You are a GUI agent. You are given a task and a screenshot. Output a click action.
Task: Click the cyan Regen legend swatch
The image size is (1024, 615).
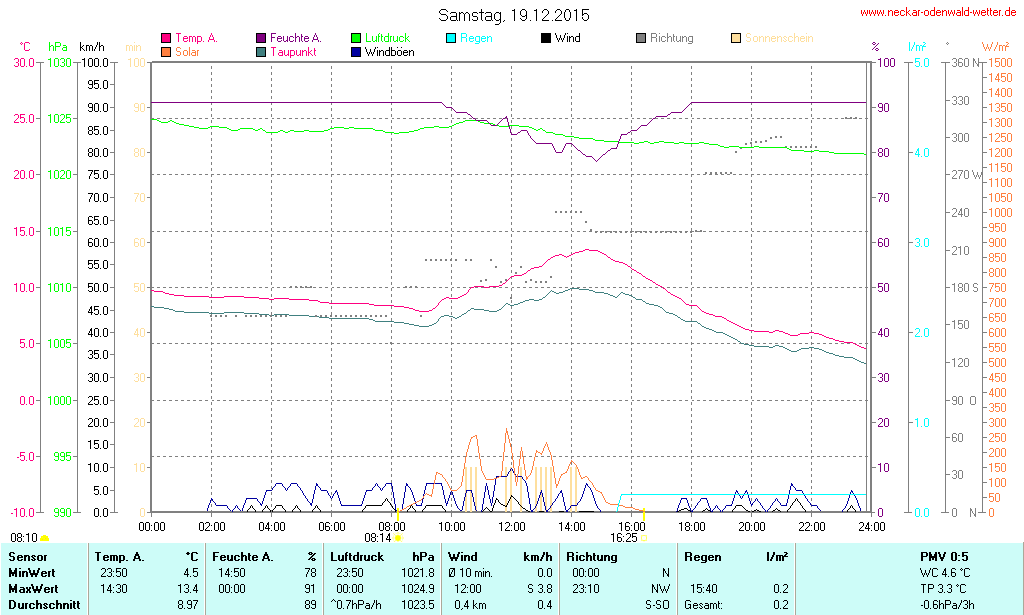451,38
